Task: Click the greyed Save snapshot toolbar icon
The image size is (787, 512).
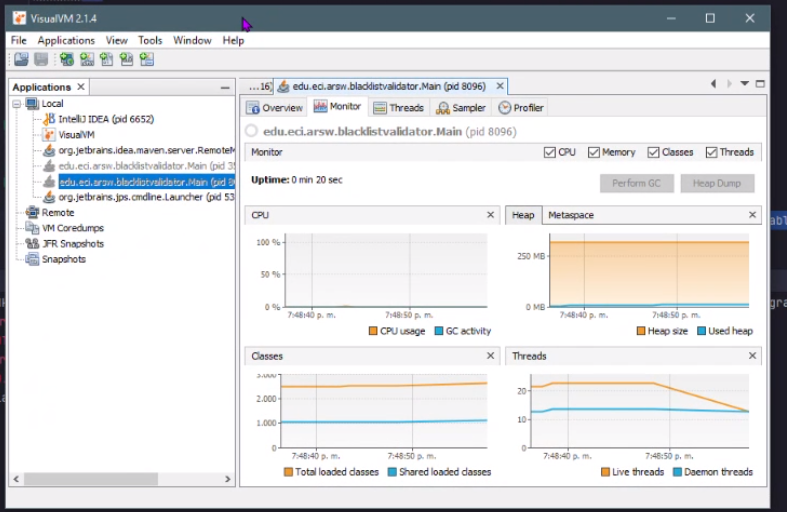Action: [x=41, y=60]
